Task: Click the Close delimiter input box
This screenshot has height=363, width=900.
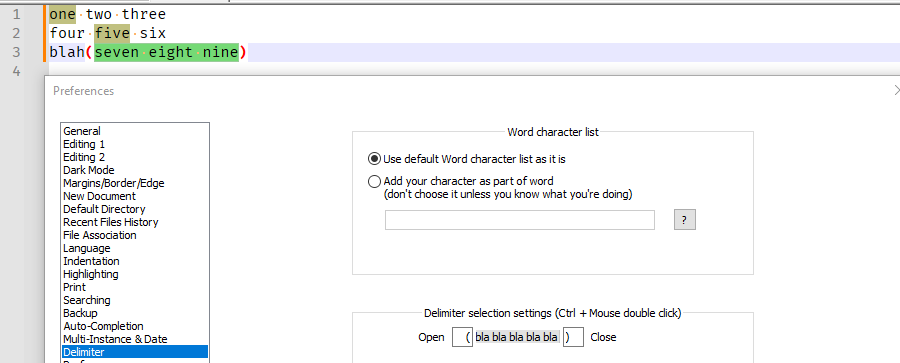Action: tap(573, 337)
